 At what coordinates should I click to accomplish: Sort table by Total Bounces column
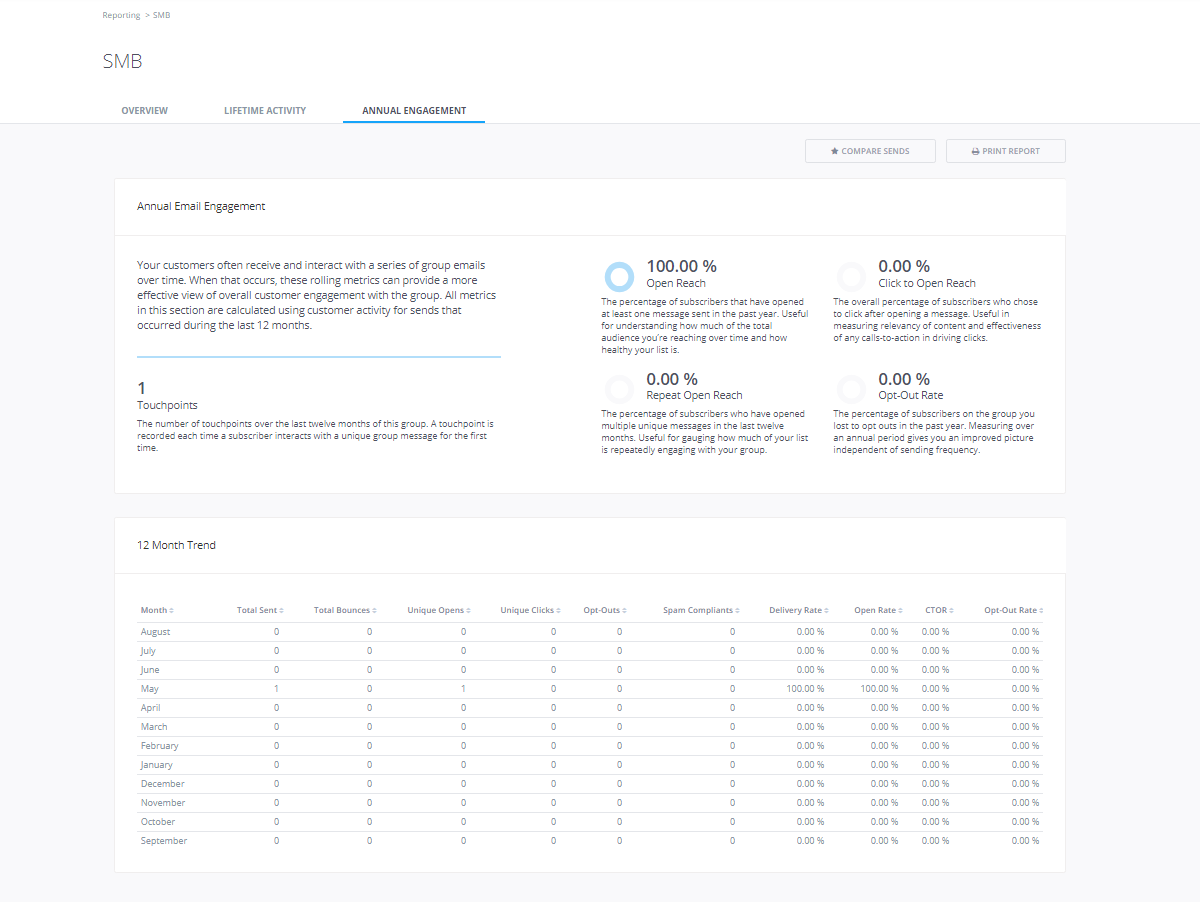click(x=345, y=610)
